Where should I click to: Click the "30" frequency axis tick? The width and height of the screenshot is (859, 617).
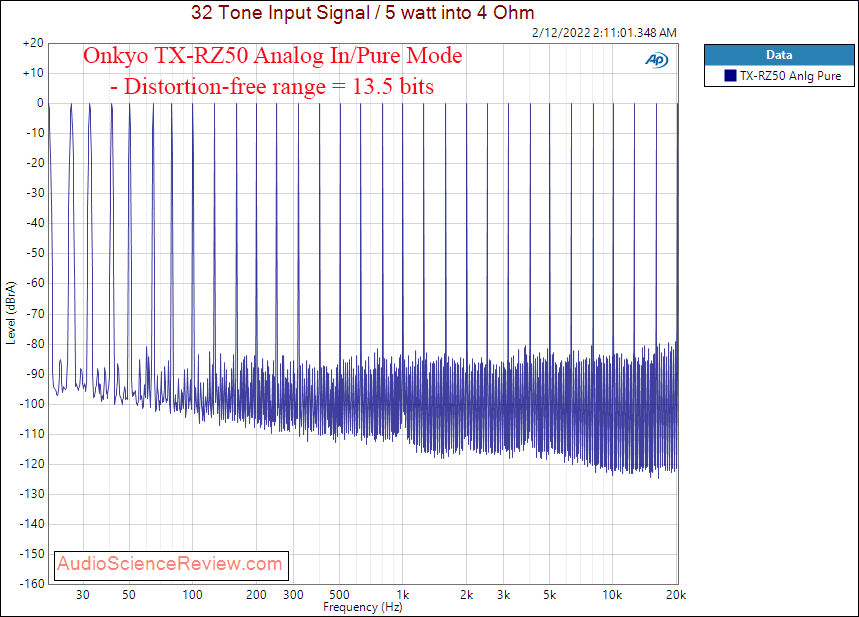coord(83,595)
